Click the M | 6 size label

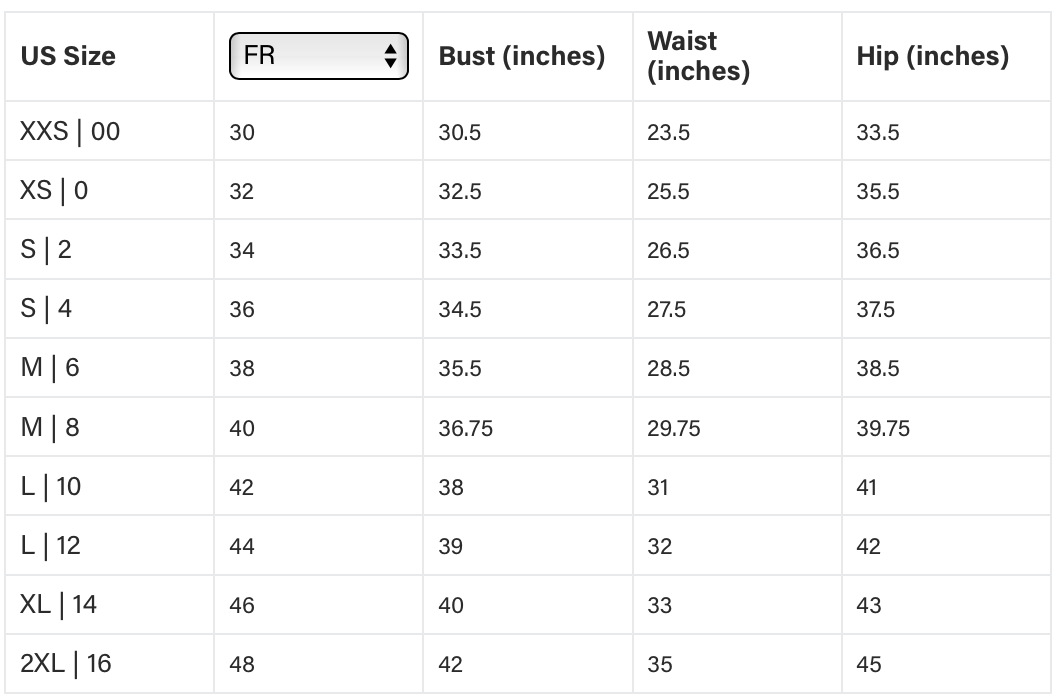[x=50, y=368]
